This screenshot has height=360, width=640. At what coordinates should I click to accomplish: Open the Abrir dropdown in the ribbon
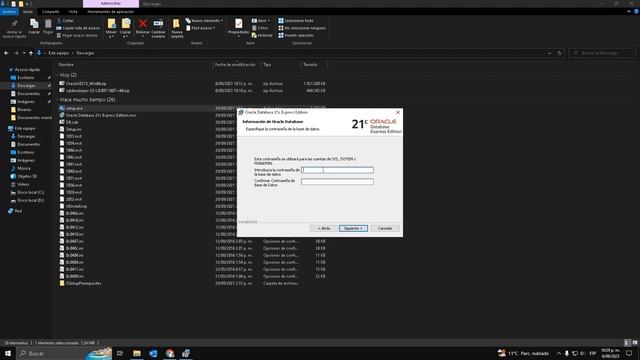click(261, 20)
